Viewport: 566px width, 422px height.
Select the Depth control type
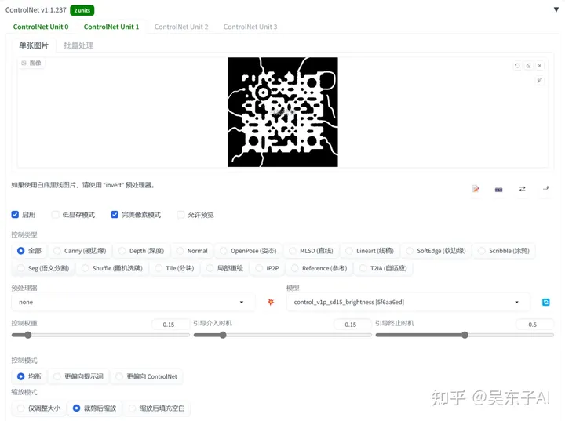point(142,251)
